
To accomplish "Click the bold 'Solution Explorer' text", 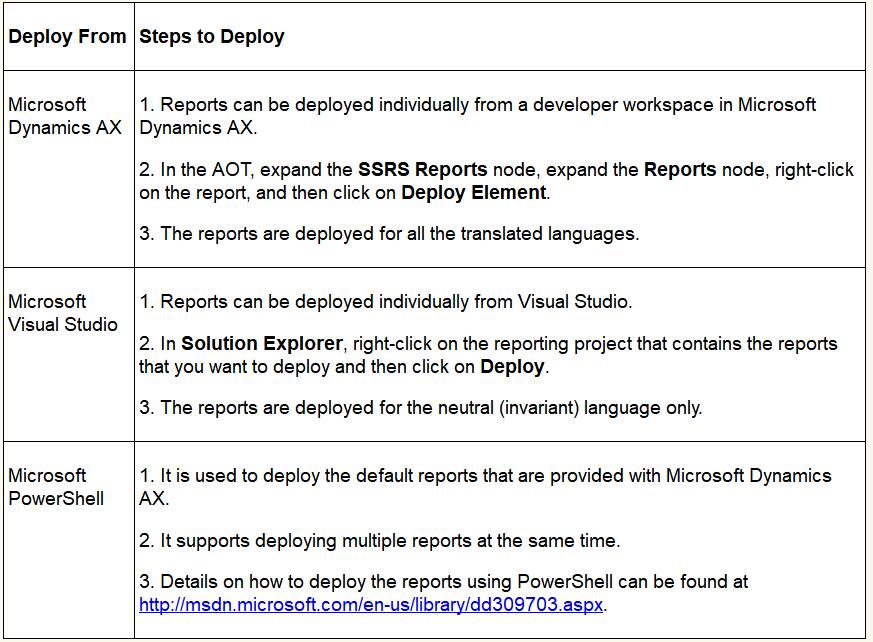I will point(262,344).
